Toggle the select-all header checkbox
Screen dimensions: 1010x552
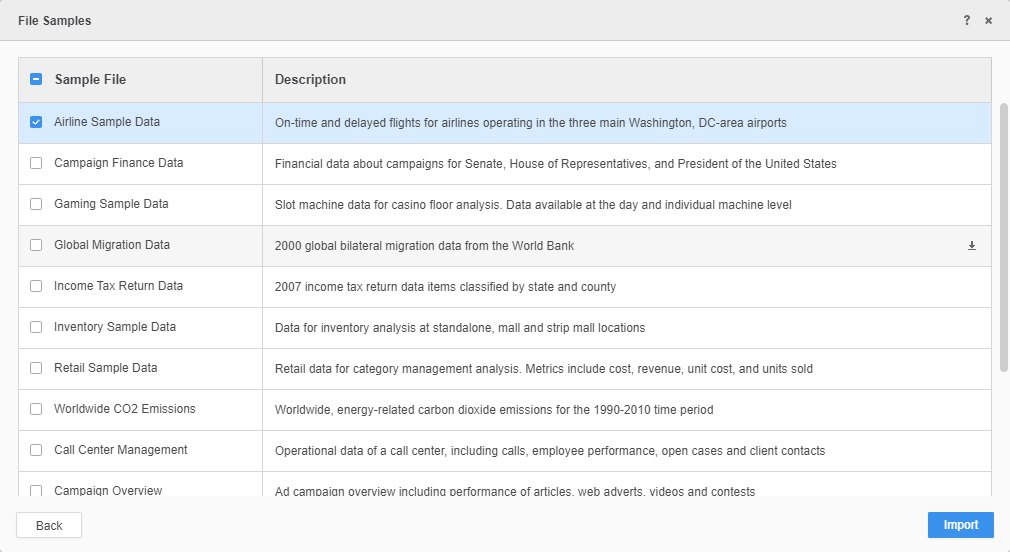tap(36, 79)
